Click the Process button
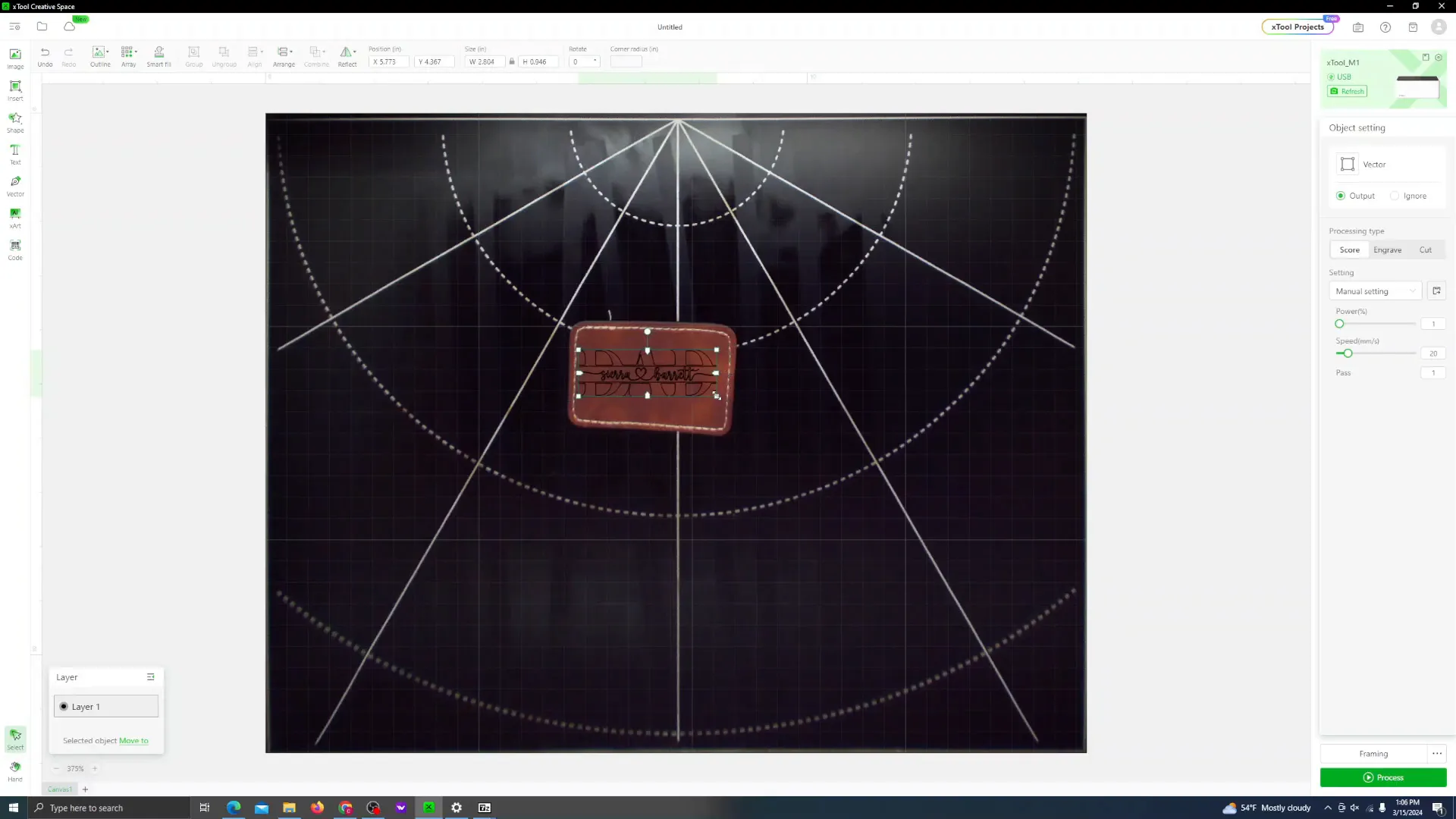Viewport: 1456px width, 819px height. coord(1383,777)
